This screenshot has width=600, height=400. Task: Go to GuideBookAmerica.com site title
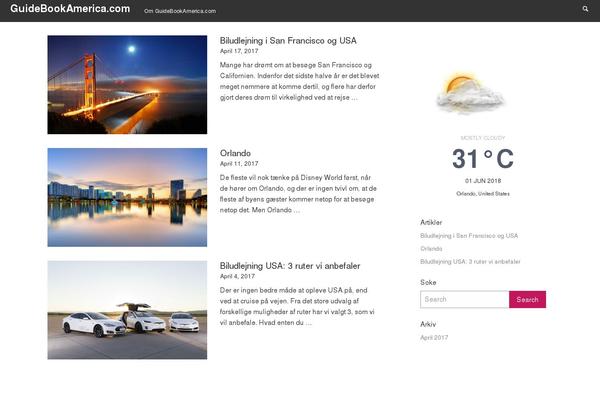70,9
